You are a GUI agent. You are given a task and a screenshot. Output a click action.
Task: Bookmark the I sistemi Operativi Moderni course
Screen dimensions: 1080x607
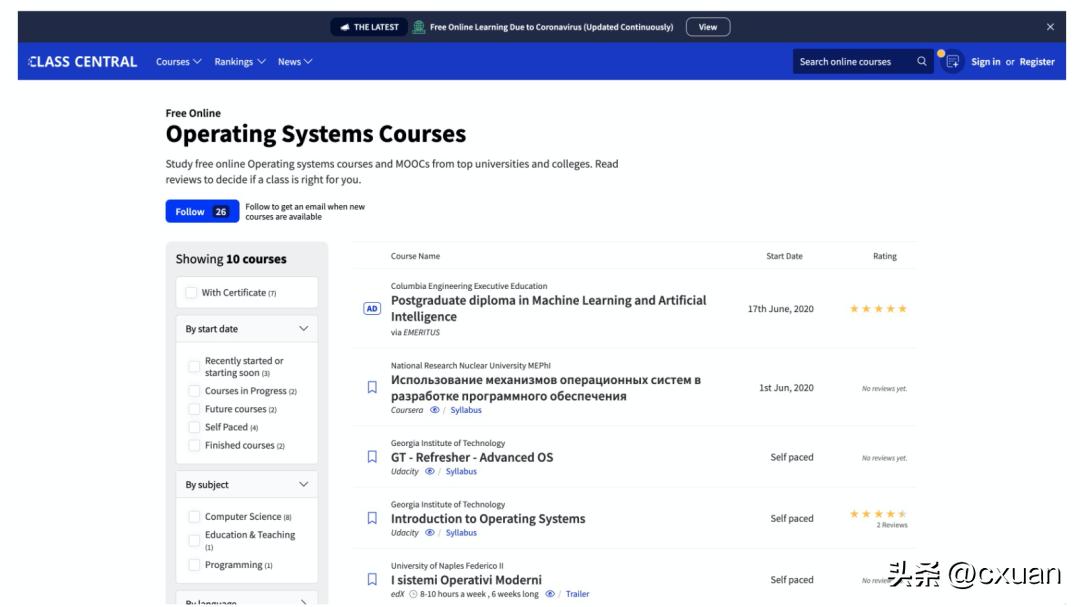[x=372, y=579]
